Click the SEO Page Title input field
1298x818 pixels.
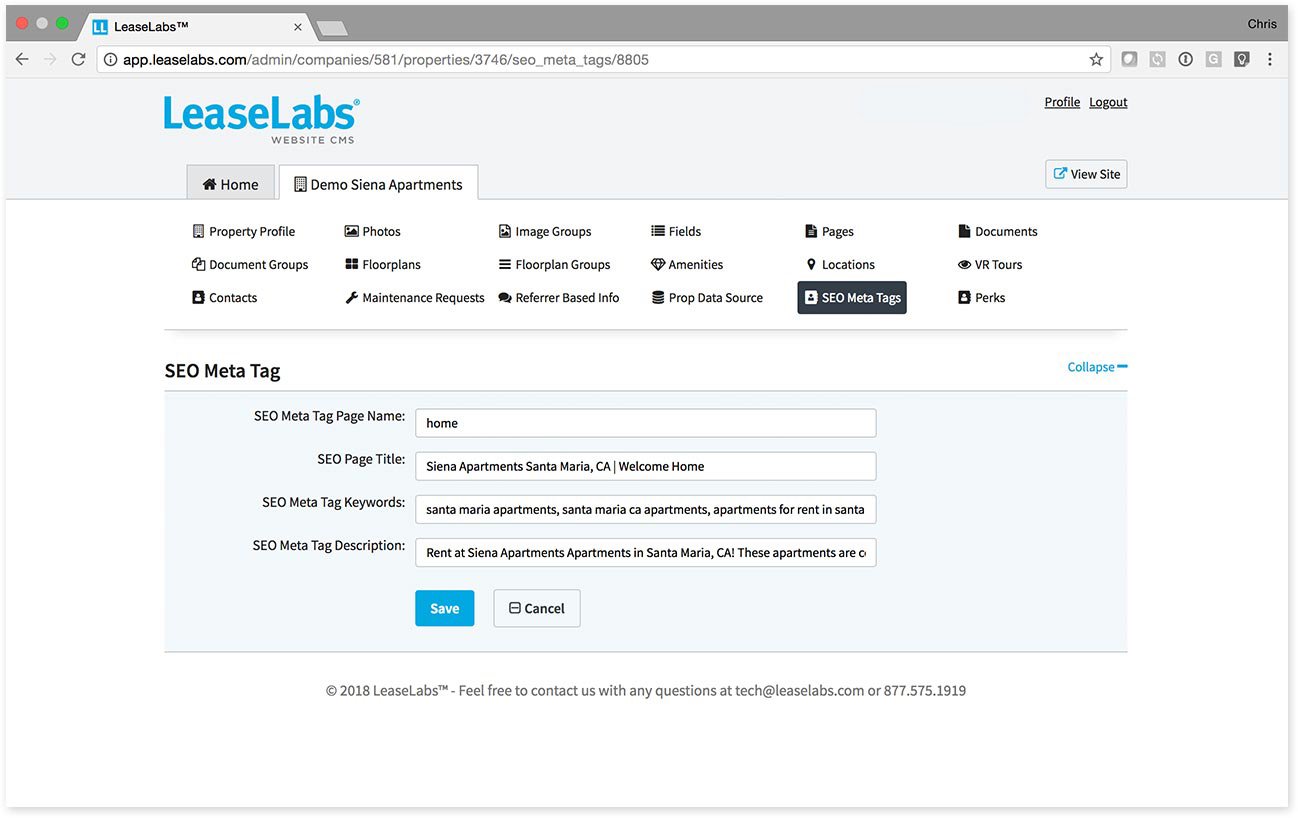(645, 466)
